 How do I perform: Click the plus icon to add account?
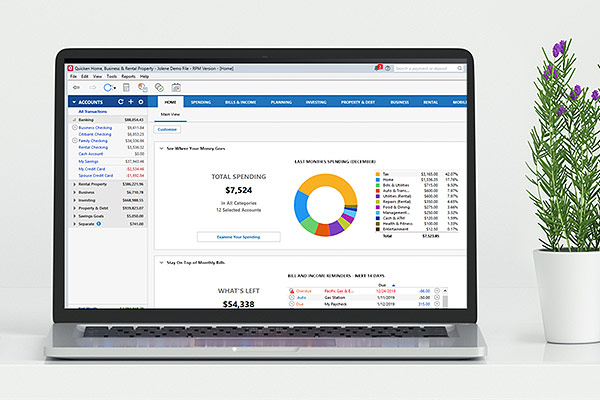tap(131, 102)
